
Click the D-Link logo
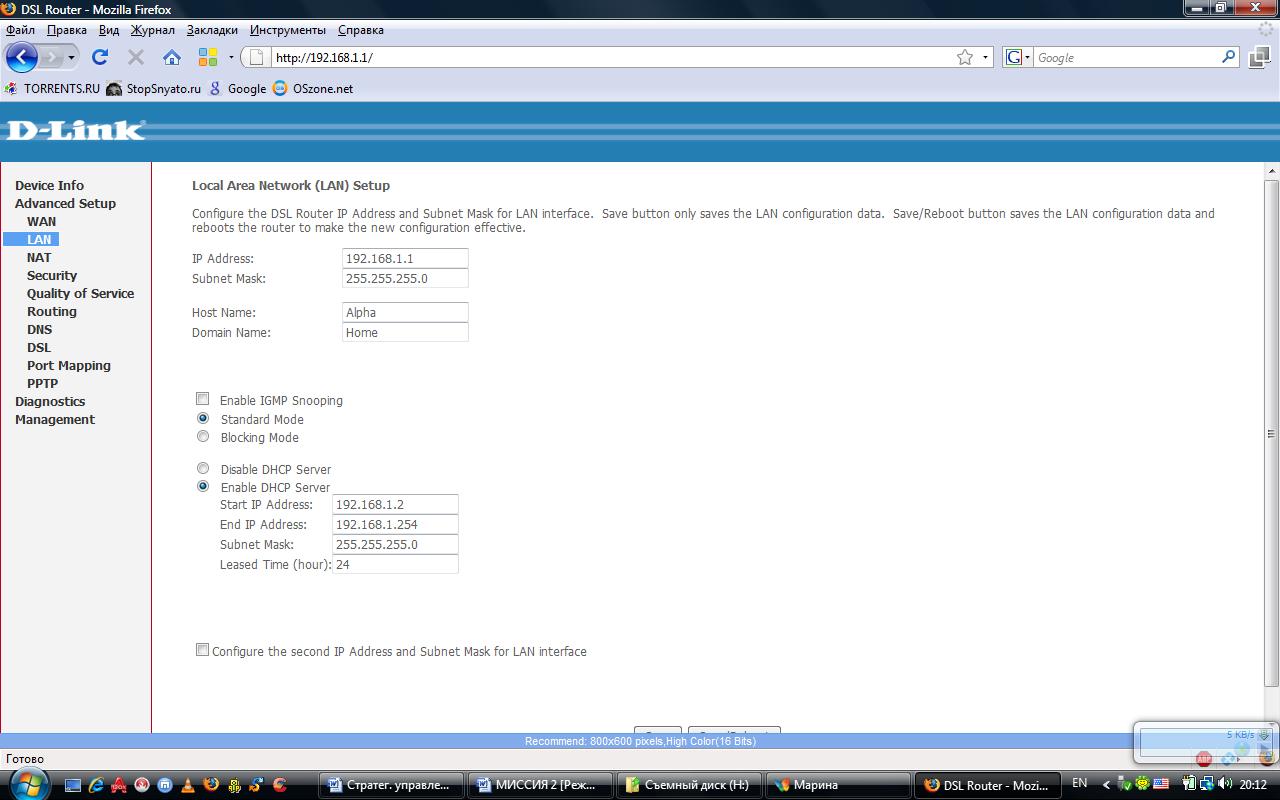pyautogui.click(x=76, y=130)
